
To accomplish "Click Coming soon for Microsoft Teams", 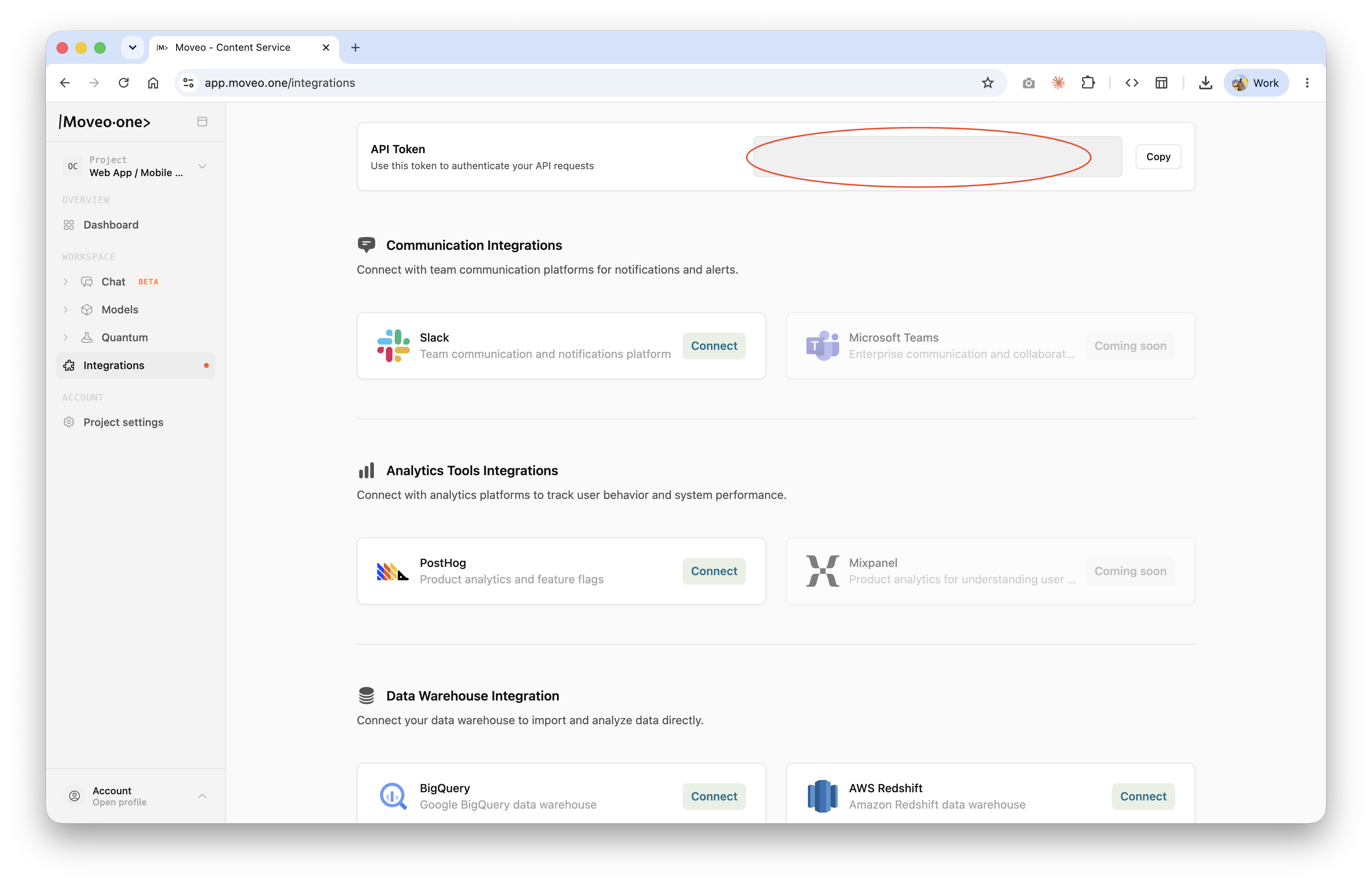I will click(x=1130, y=346).
